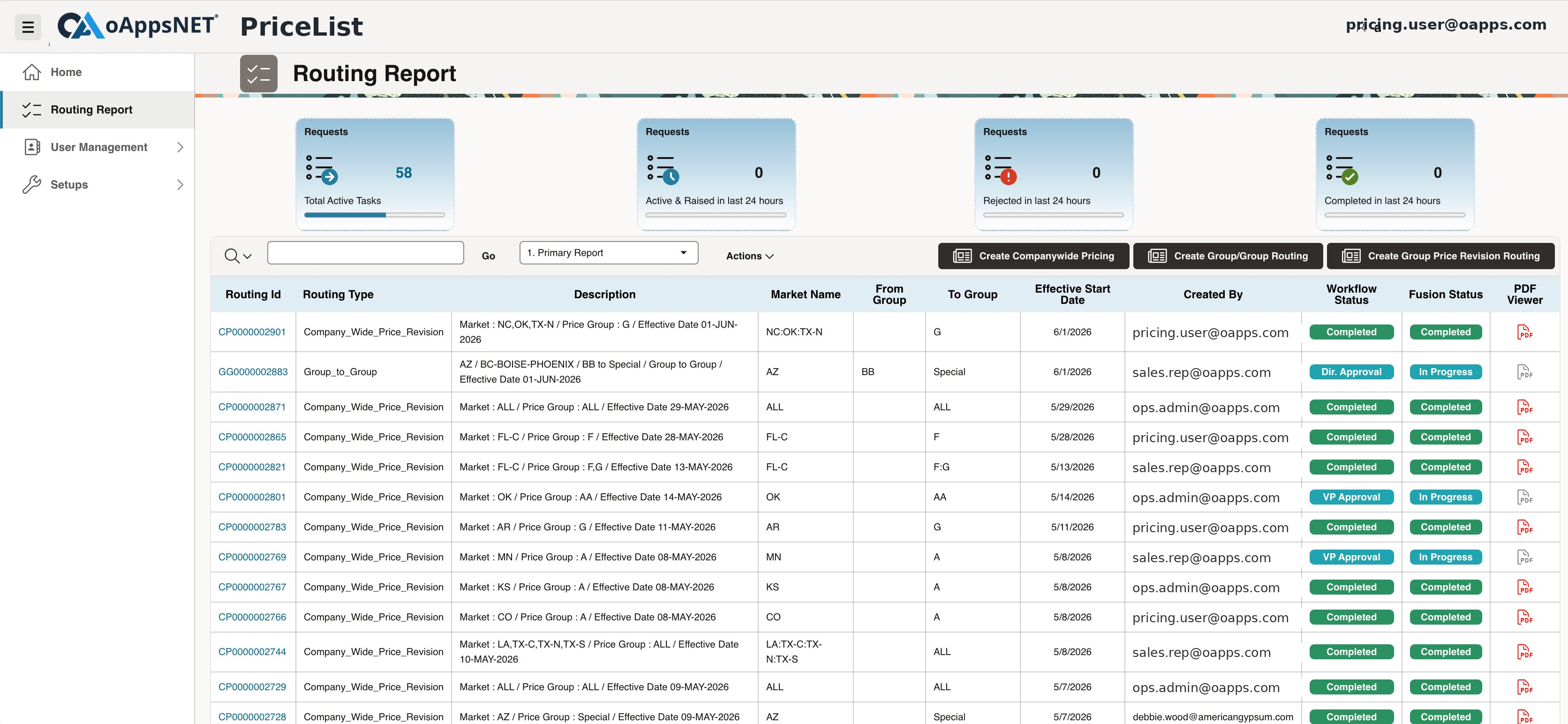The width and height of the screenshot is (1568, 724).
Task: Open PDF viewer for GG0000002883
Action: pos(1524,372)
